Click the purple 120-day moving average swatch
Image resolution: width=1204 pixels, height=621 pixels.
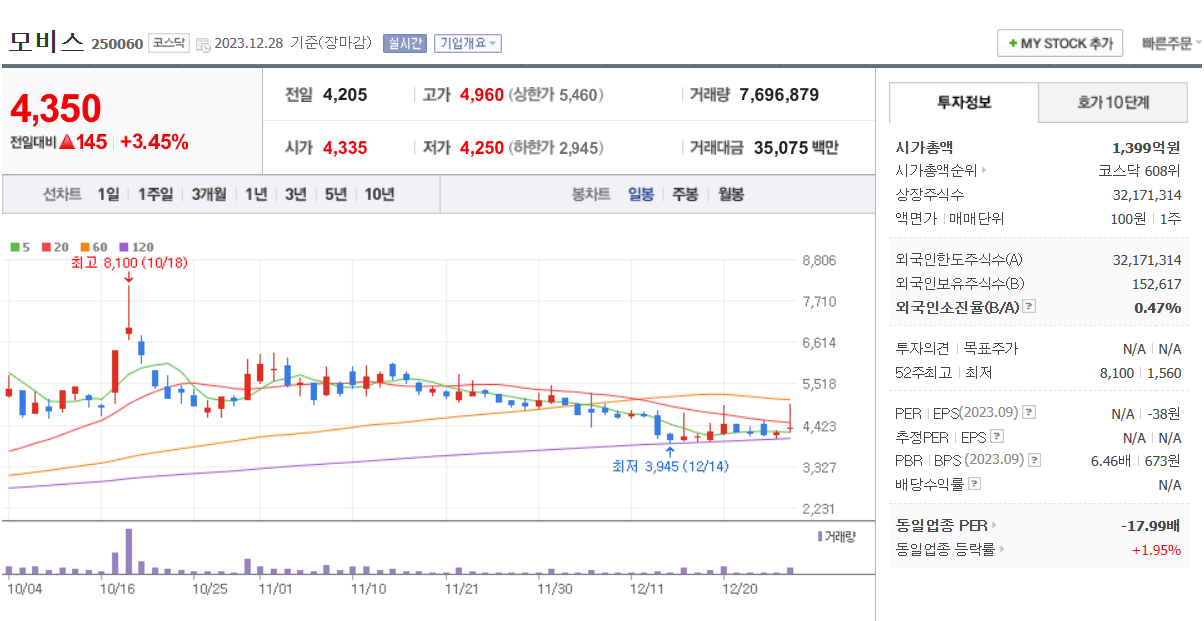pyautogui.click(x=125, y=247)
